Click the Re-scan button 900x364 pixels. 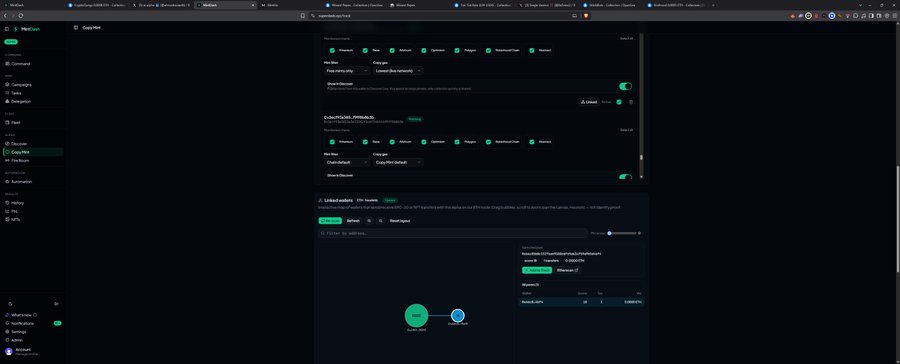[x=330, y=220]
